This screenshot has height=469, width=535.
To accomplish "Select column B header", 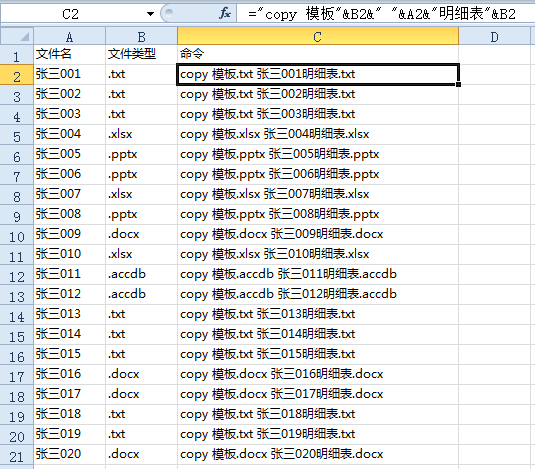I will point(141,36).
